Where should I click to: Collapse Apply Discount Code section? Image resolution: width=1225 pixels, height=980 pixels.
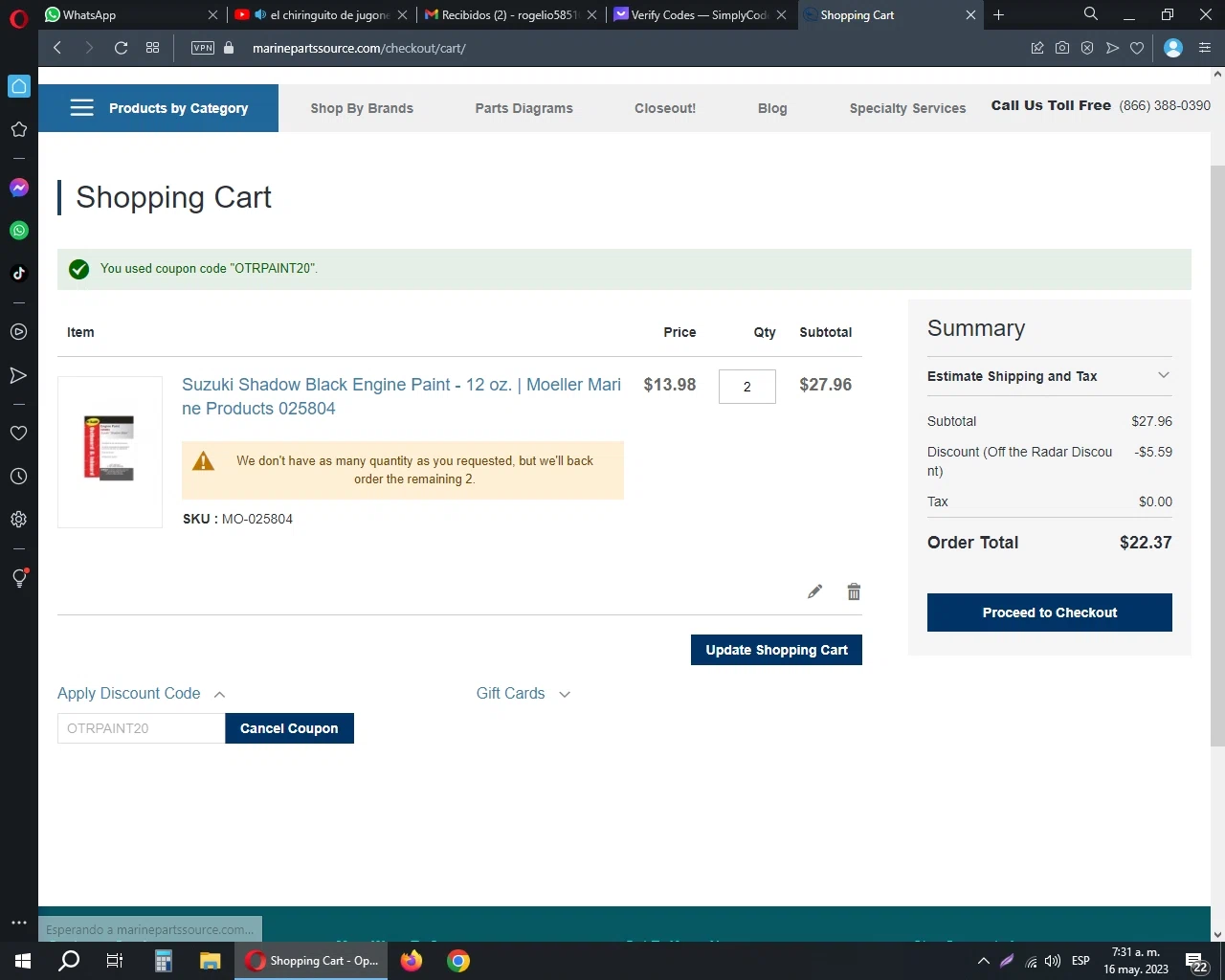tap(142, 694)
